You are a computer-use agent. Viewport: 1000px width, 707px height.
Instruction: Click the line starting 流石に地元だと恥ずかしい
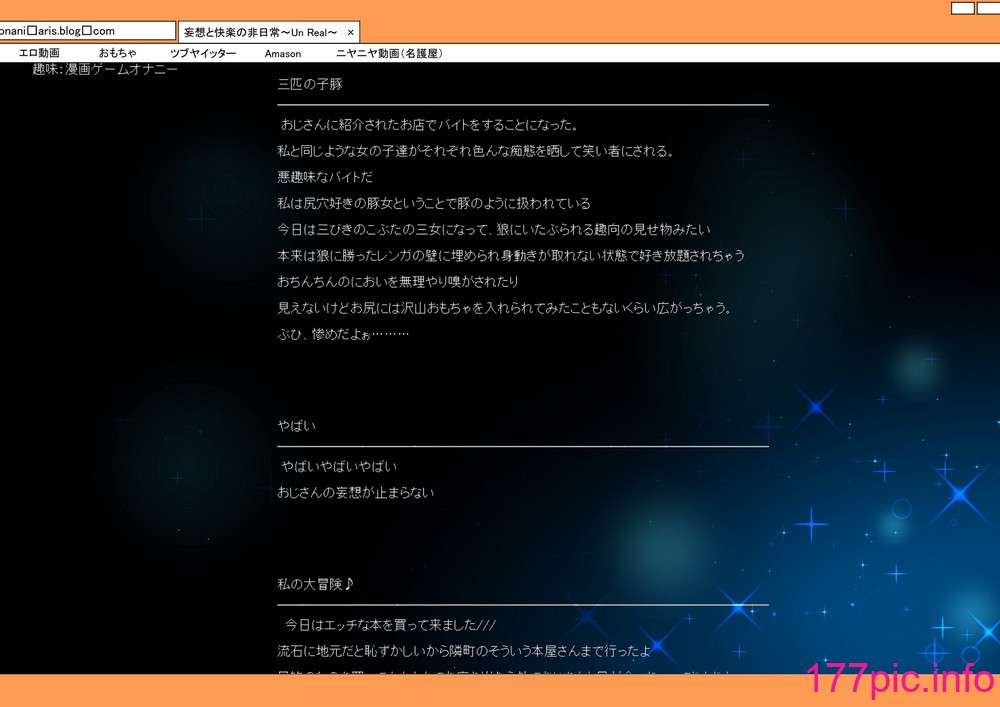tap(464, 651)
